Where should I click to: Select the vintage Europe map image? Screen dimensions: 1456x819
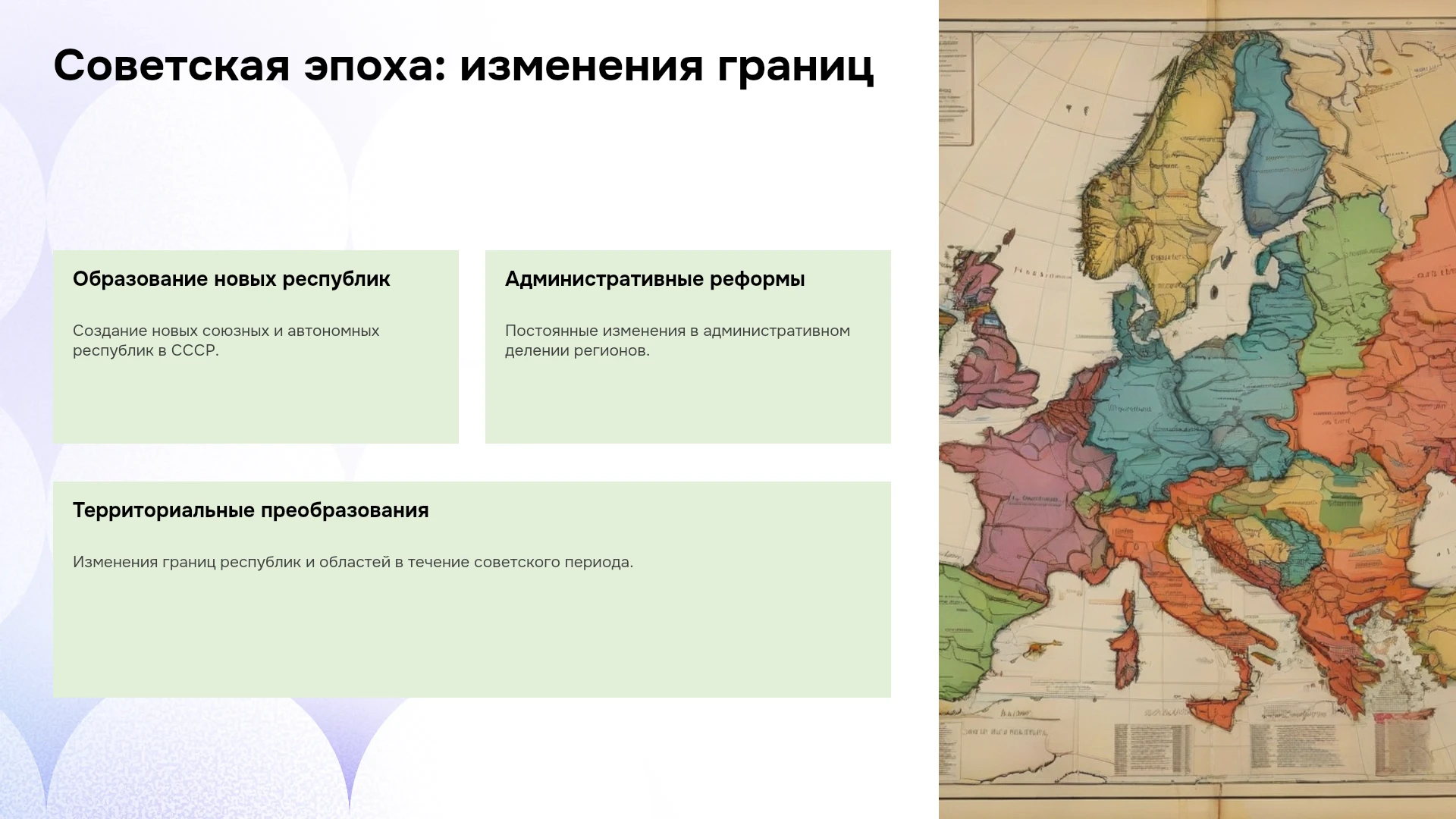point(1197,409)
